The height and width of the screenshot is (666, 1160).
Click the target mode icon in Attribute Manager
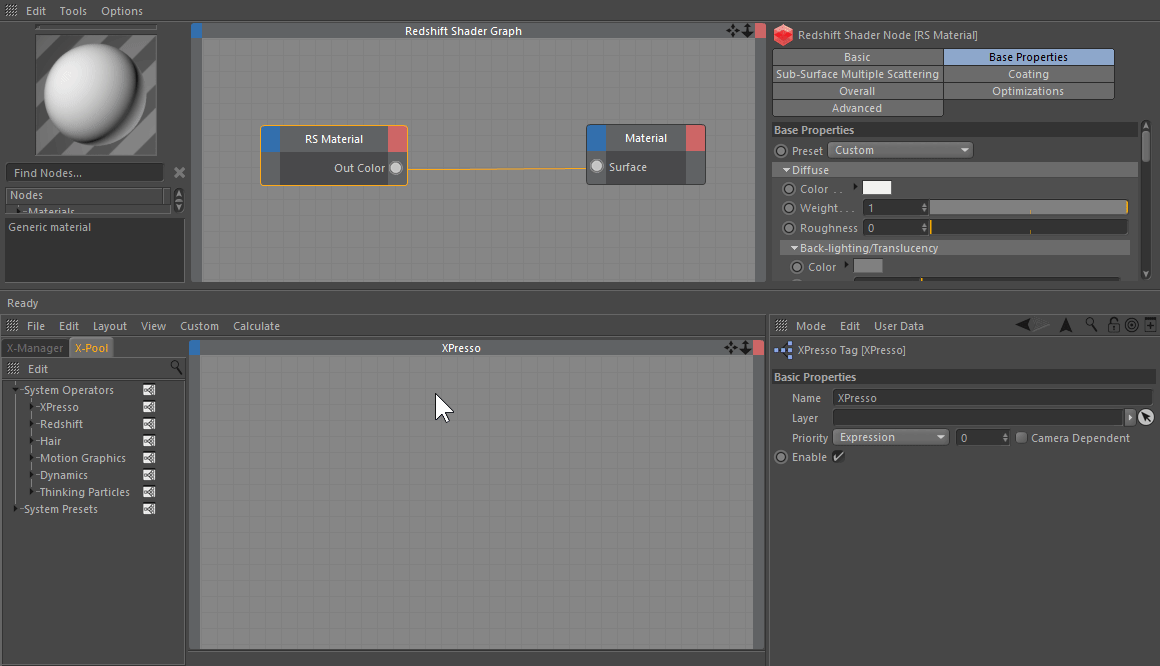coord(1131,325)
